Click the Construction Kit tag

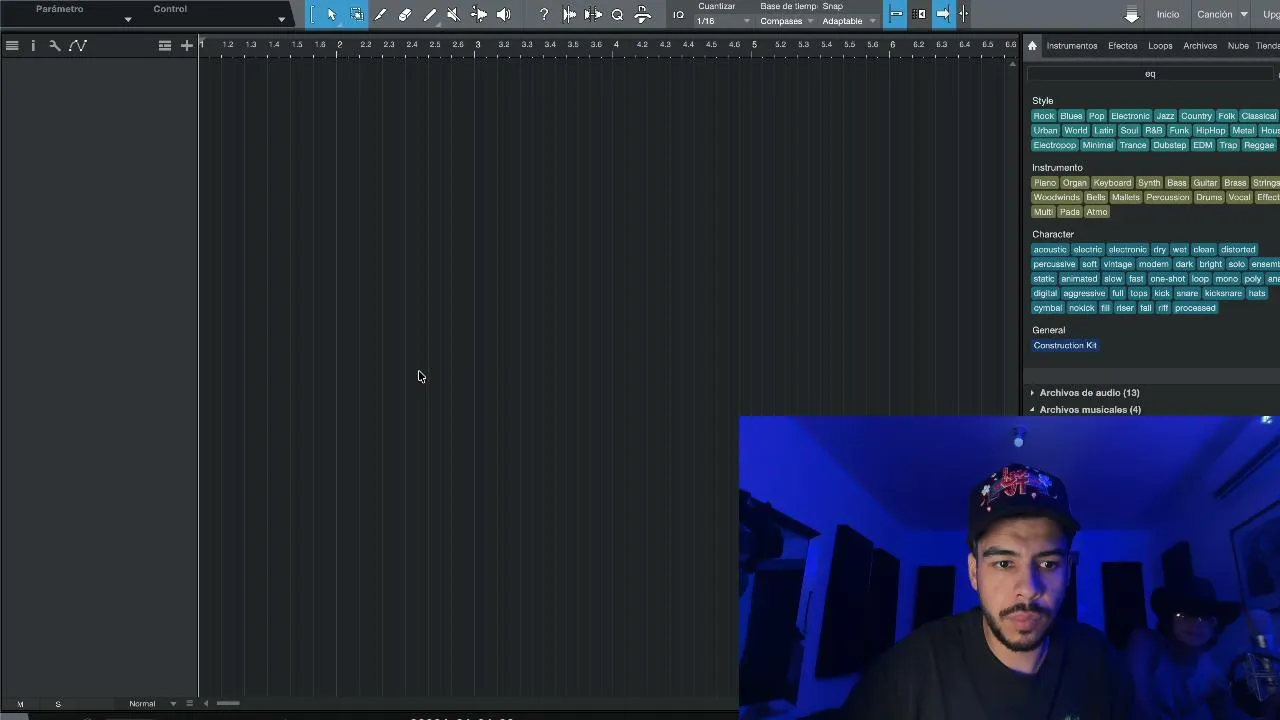click(x=1065, y=346)
